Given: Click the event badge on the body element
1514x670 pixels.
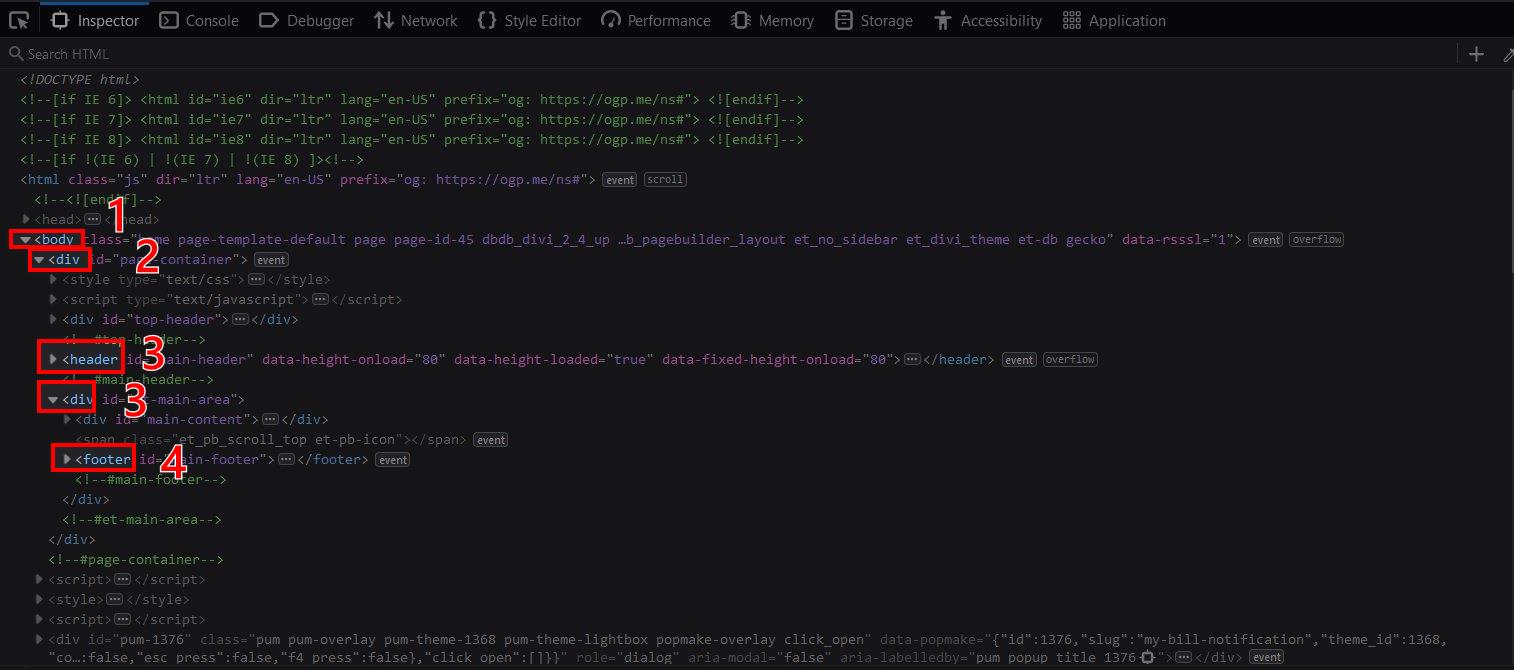Looking at the screenshot, I should click(x=1266, y=240).
